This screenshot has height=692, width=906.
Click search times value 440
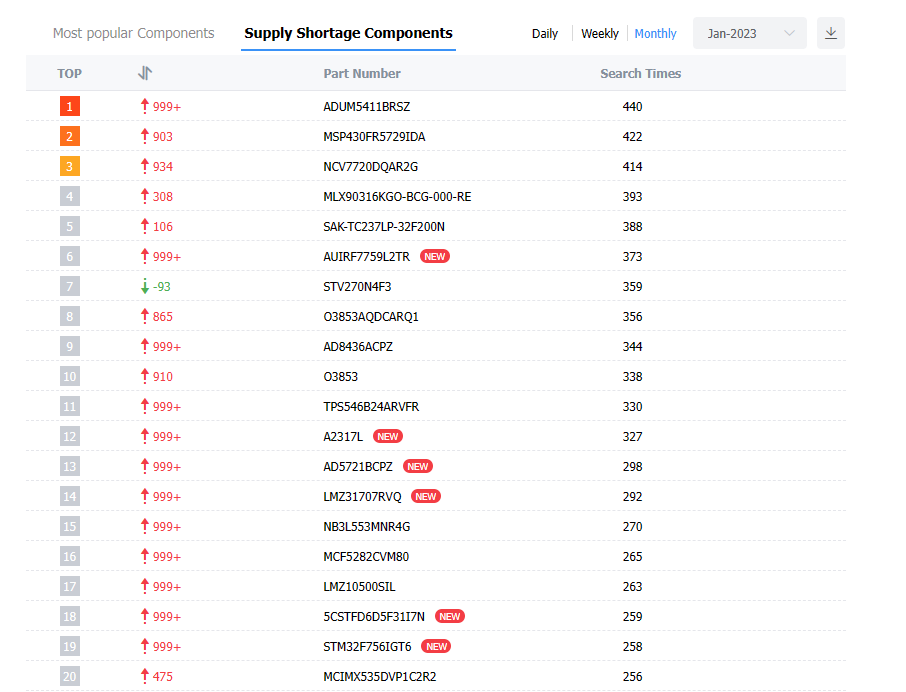coord(632,106)
